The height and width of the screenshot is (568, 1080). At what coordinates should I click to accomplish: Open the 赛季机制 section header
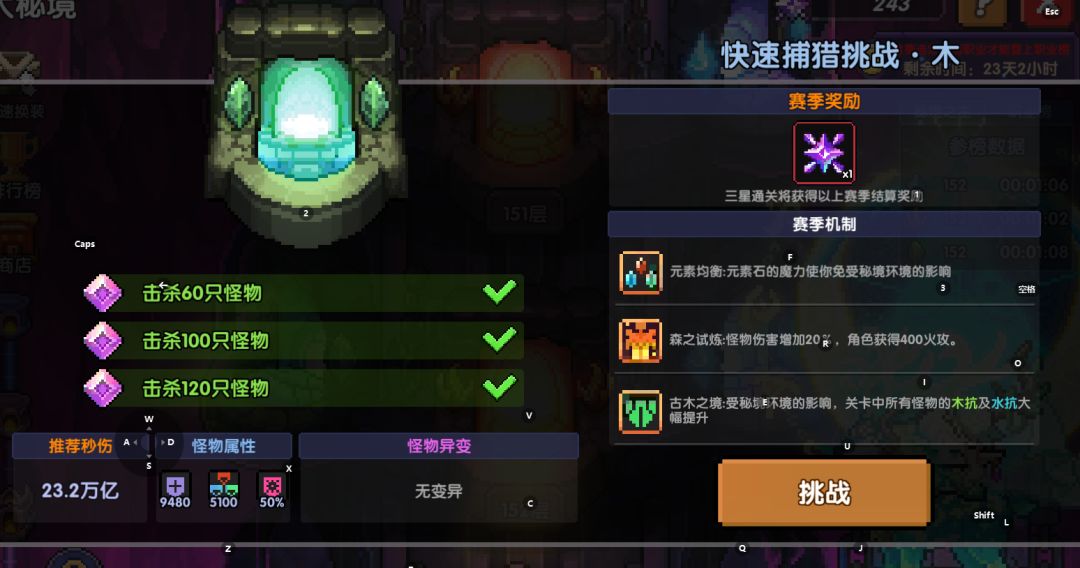click(x=824, y=224)
